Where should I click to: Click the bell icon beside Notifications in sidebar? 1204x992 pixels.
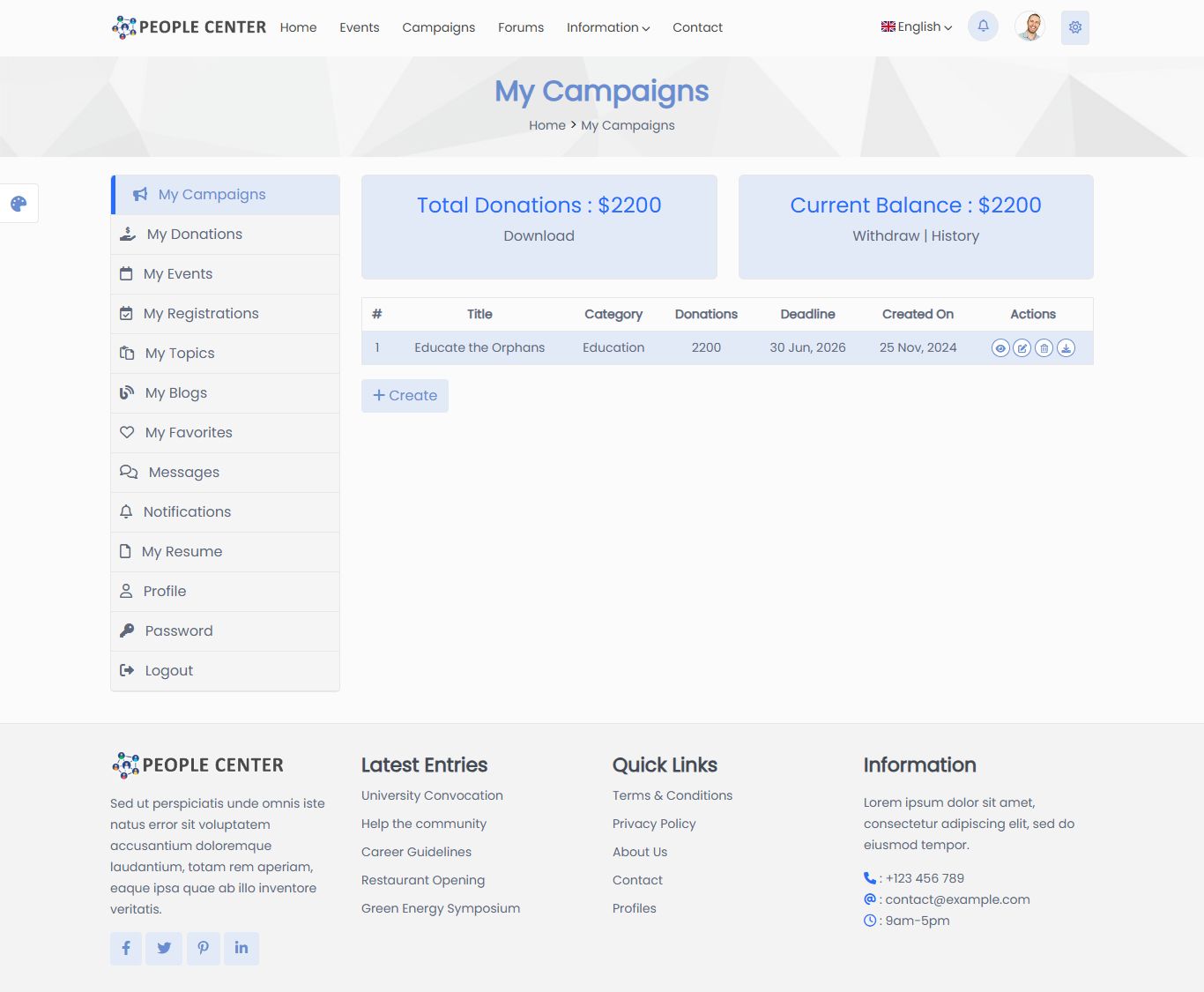[x=126, y=512]
